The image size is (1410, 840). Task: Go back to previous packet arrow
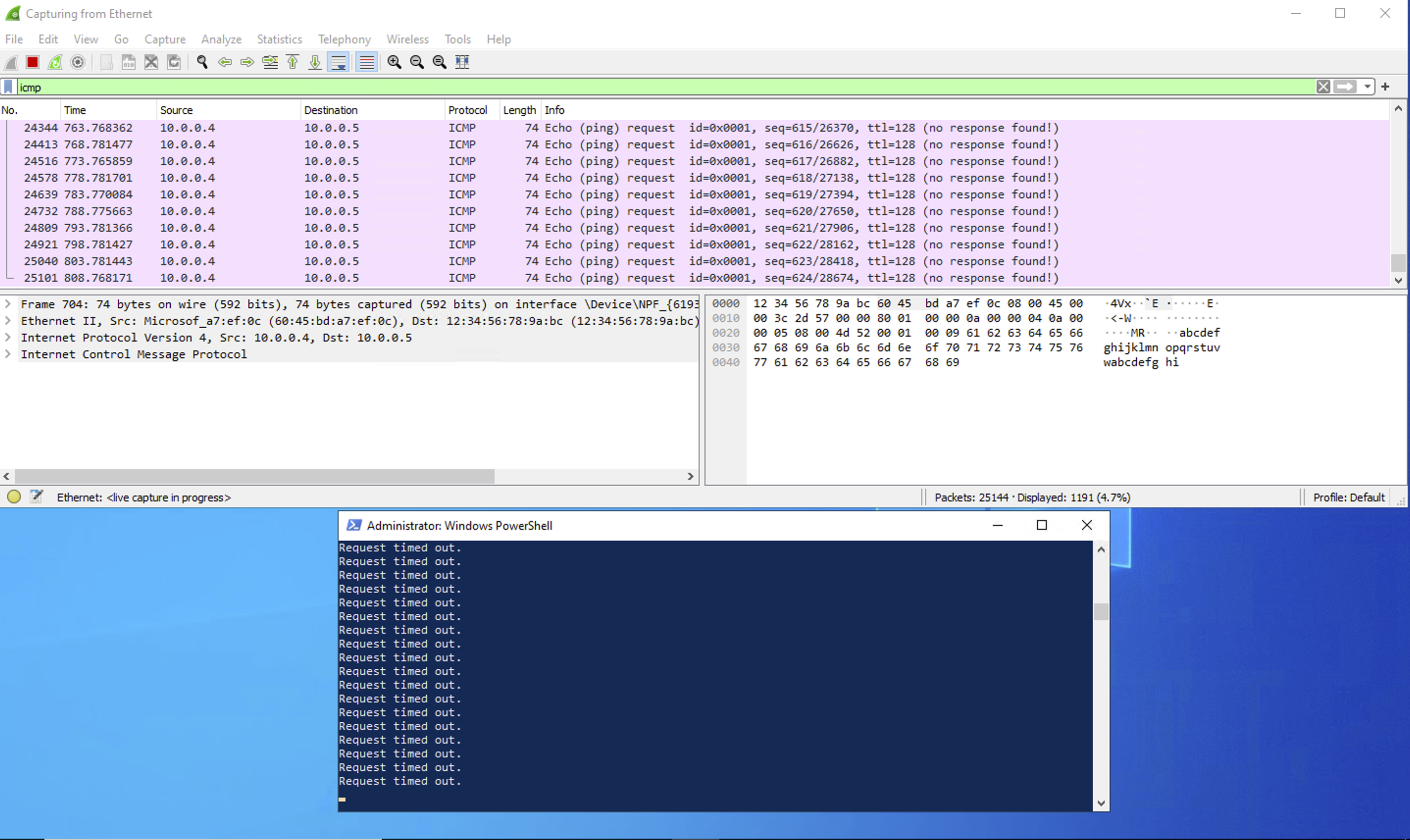tap(225, 62)
